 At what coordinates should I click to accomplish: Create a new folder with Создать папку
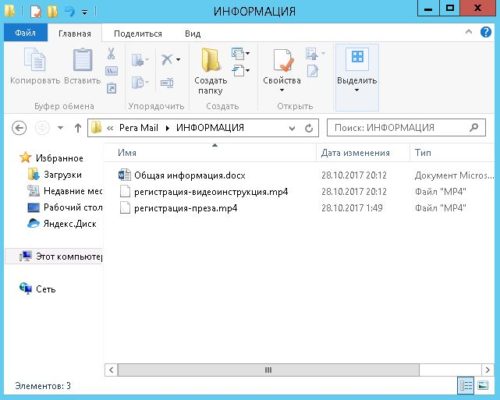point(211,71)
